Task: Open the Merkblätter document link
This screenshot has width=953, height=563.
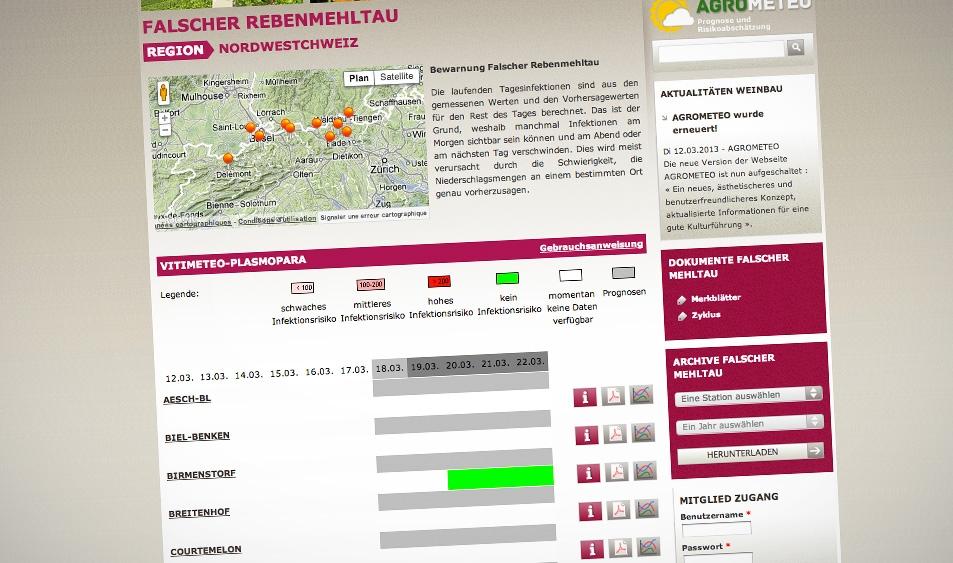Action: 715,298
